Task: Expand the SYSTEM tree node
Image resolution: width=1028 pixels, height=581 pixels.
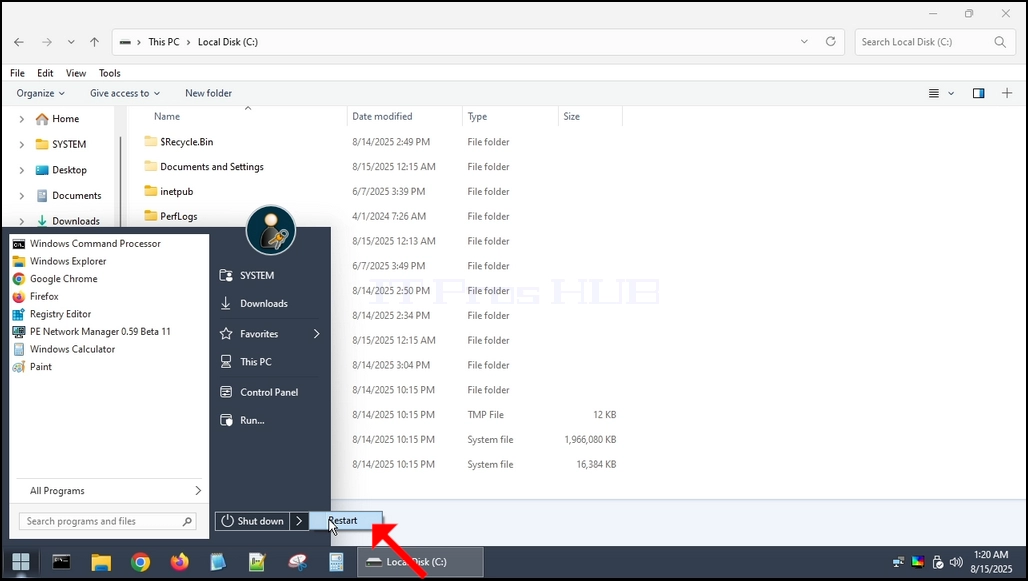Action: (22, 144)
